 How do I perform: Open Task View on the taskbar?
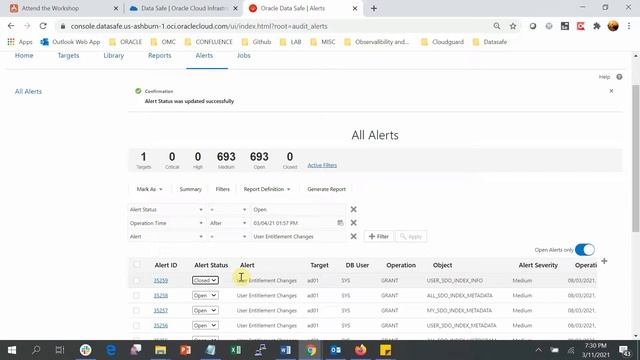pos(60,350)
